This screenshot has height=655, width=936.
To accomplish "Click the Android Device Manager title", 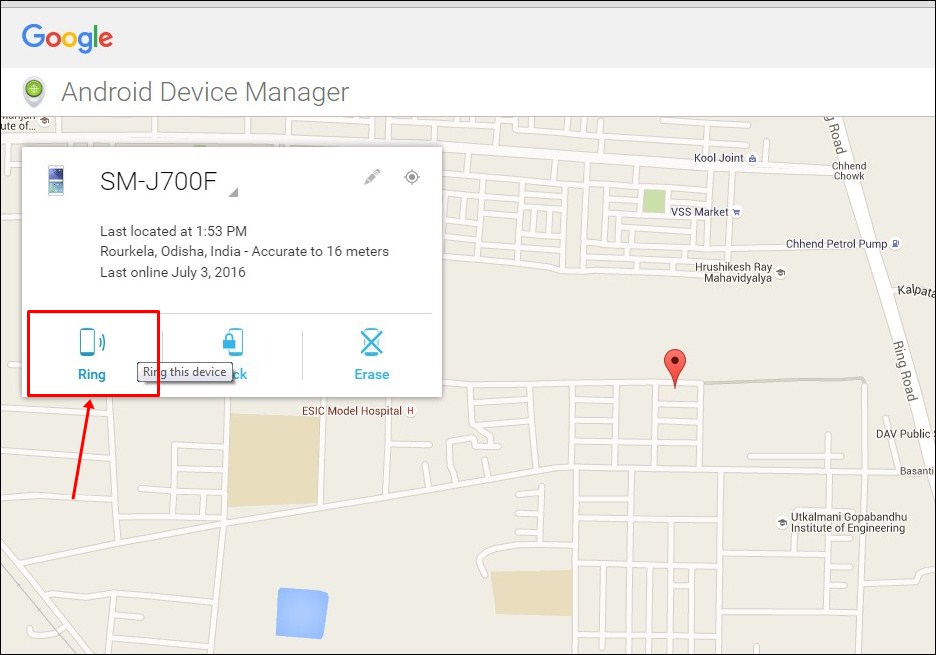I will (x=205, y=92).
